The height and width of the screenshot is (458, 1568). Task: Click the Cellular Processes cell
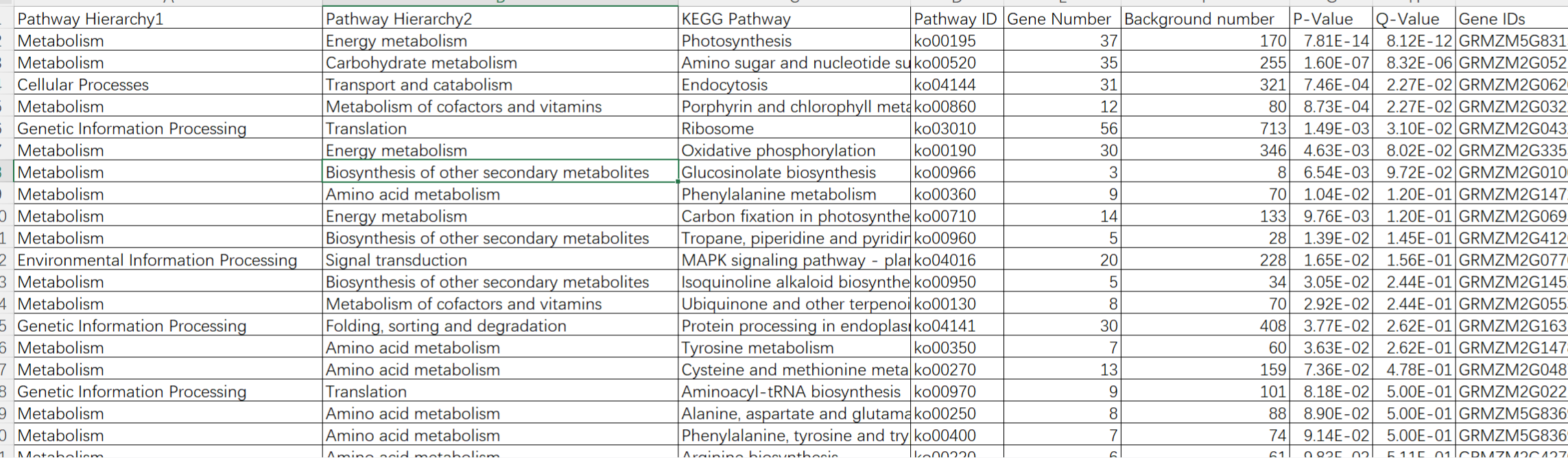pyautogui.click(x=167, y=85)
